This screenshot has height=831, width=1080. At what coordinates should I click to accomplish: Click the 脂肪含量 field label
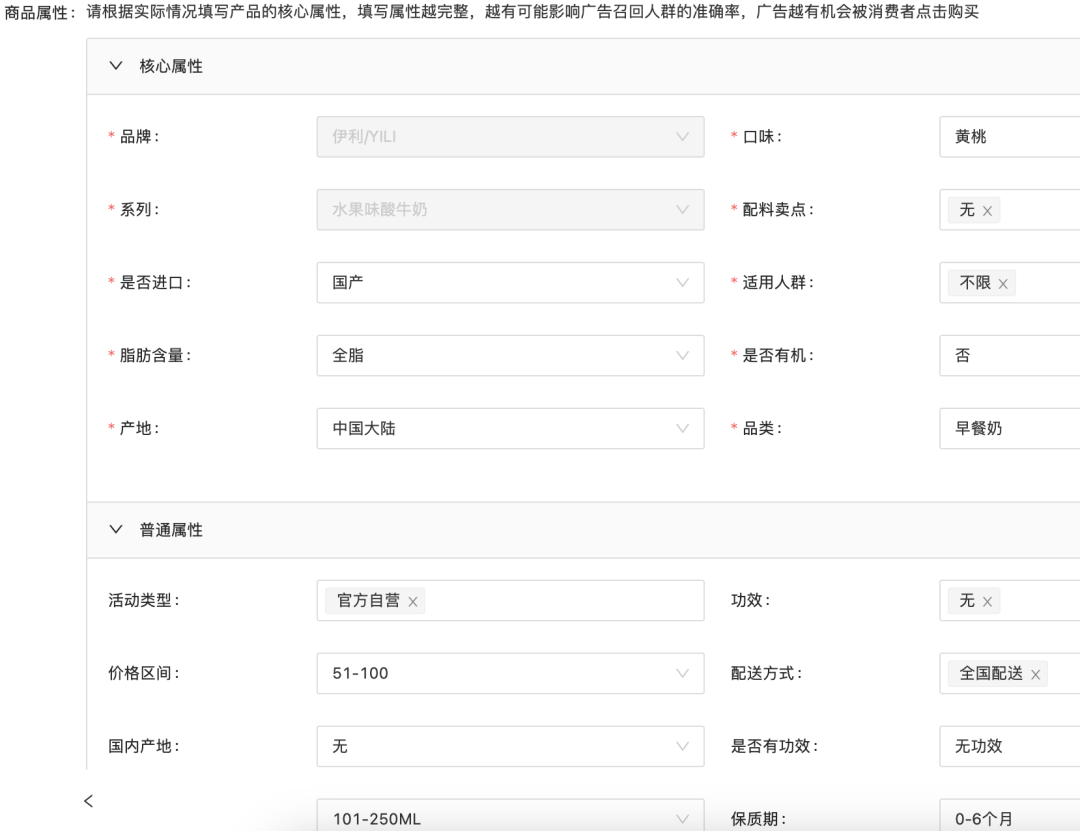(155, 356)
